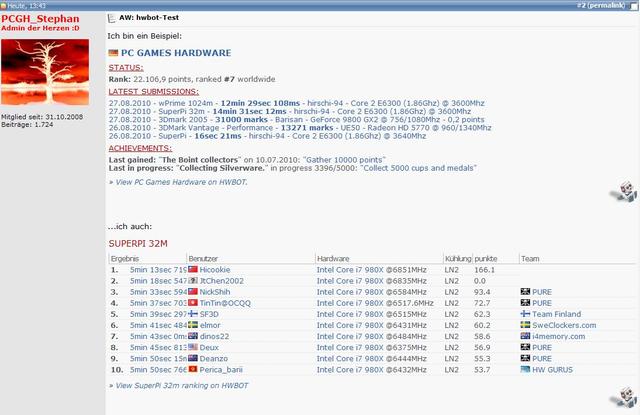The width and height of the screenshot is (640, 415).
Task: Open user Deanzo's profile
Action: (x=213, y=358)
